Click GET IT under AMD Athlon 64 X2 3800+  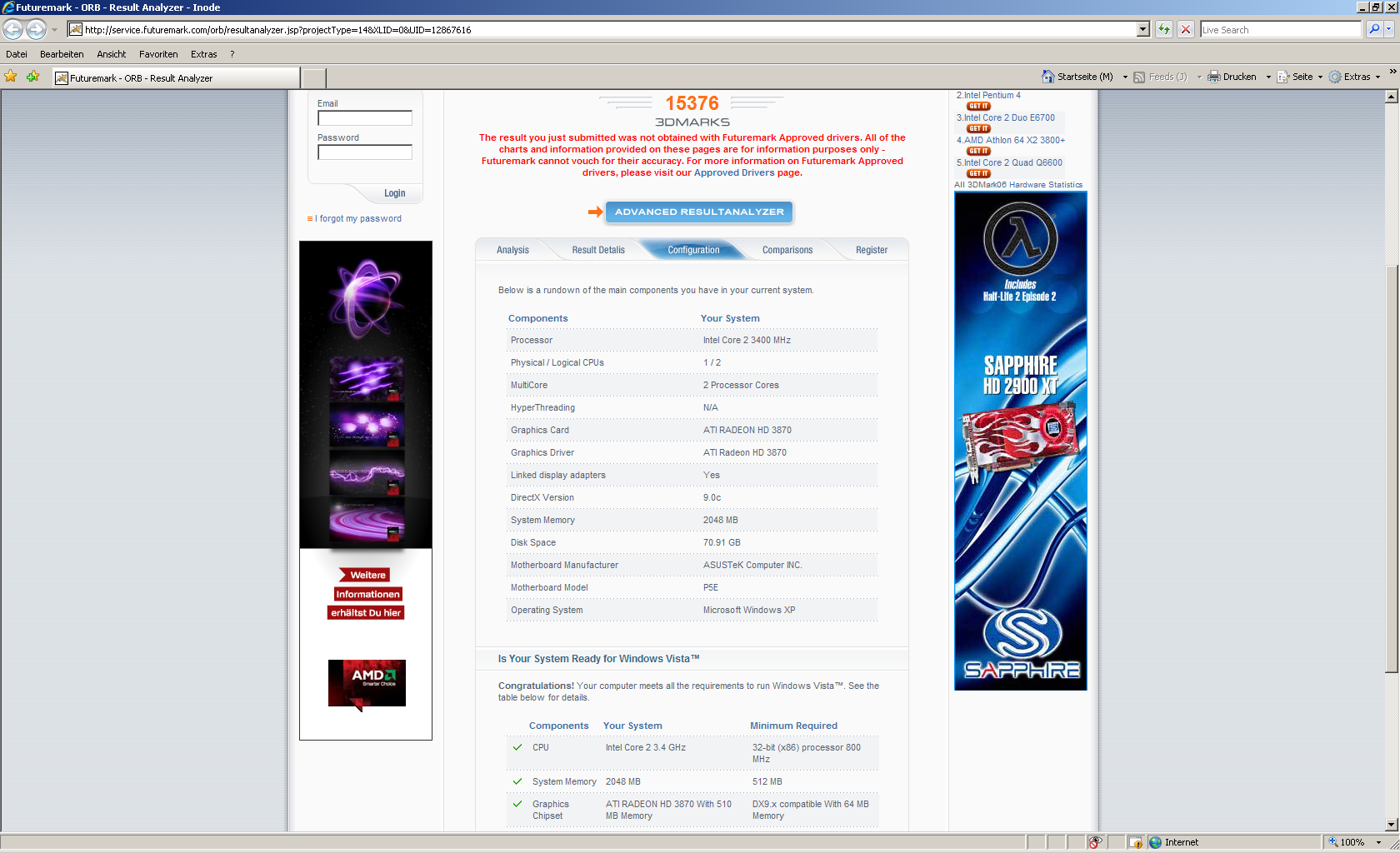click(x=978, y=151)
